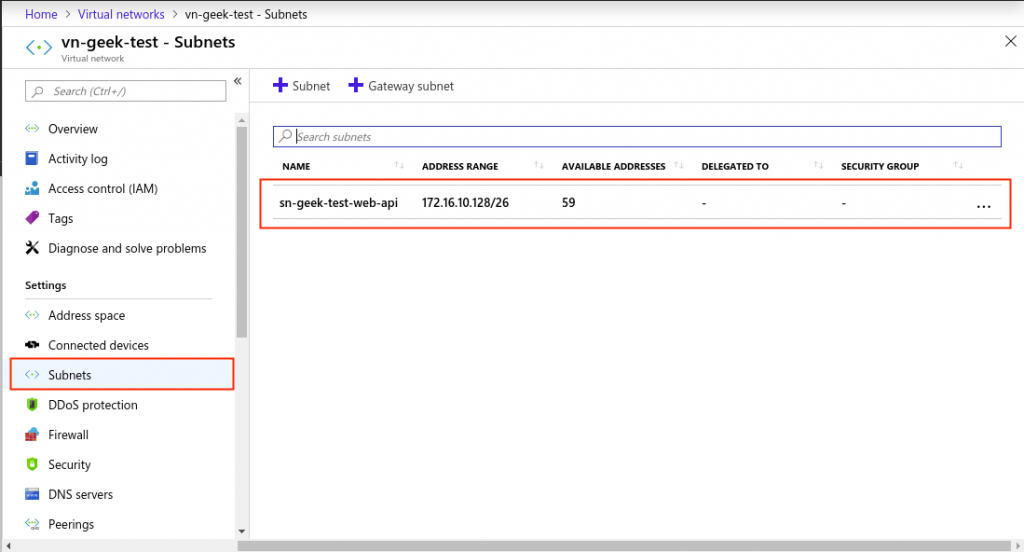The image size is (1024, 552).
Task: Click the DDoS protection shield icon
Action: click(32, 404)
